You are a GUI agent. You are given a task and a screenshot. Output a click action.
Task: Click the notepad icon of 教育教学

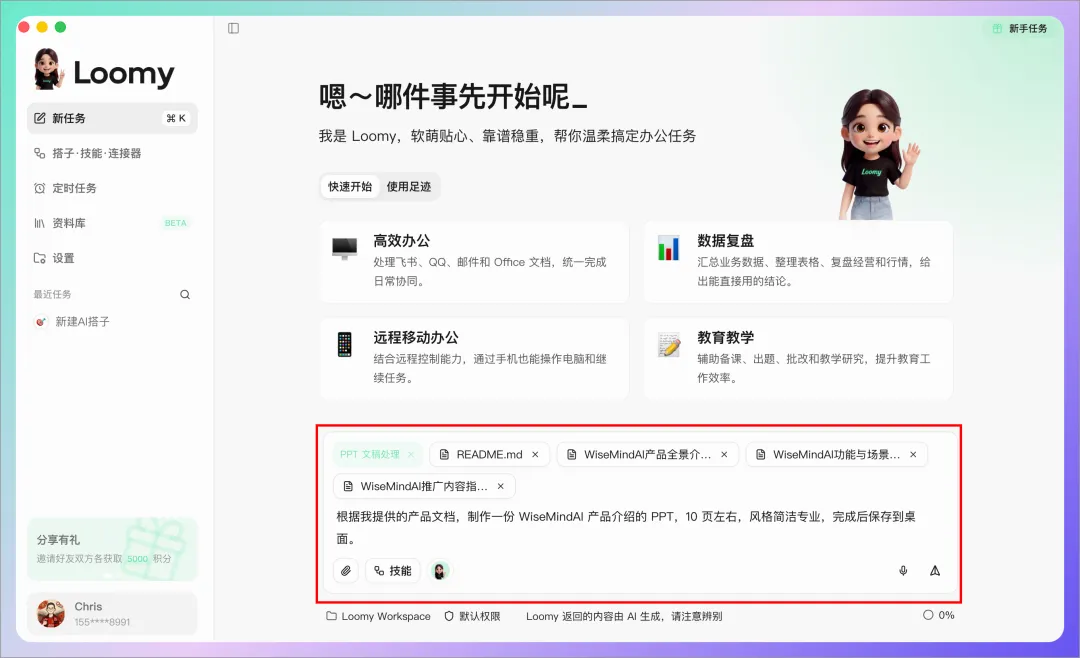[x=669, y=345]
